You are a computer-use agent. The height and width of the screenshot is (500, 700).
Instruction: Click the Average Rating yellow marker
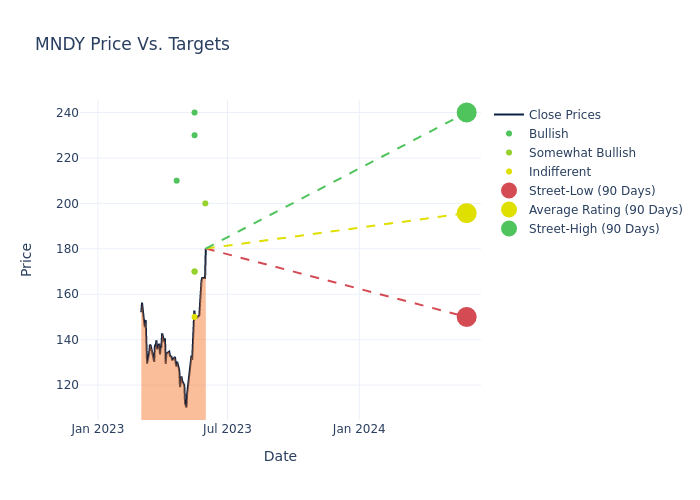click(466, 213)
